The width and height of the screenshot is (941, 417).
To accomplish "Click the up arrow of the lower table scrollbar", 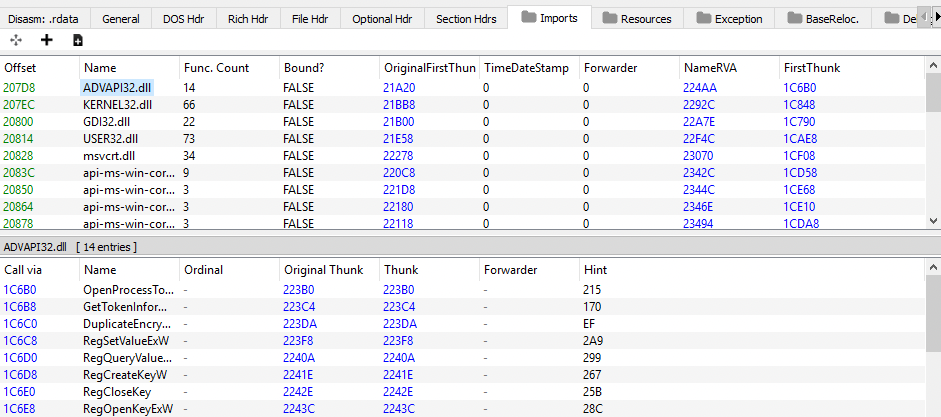I will coord(933,267).
